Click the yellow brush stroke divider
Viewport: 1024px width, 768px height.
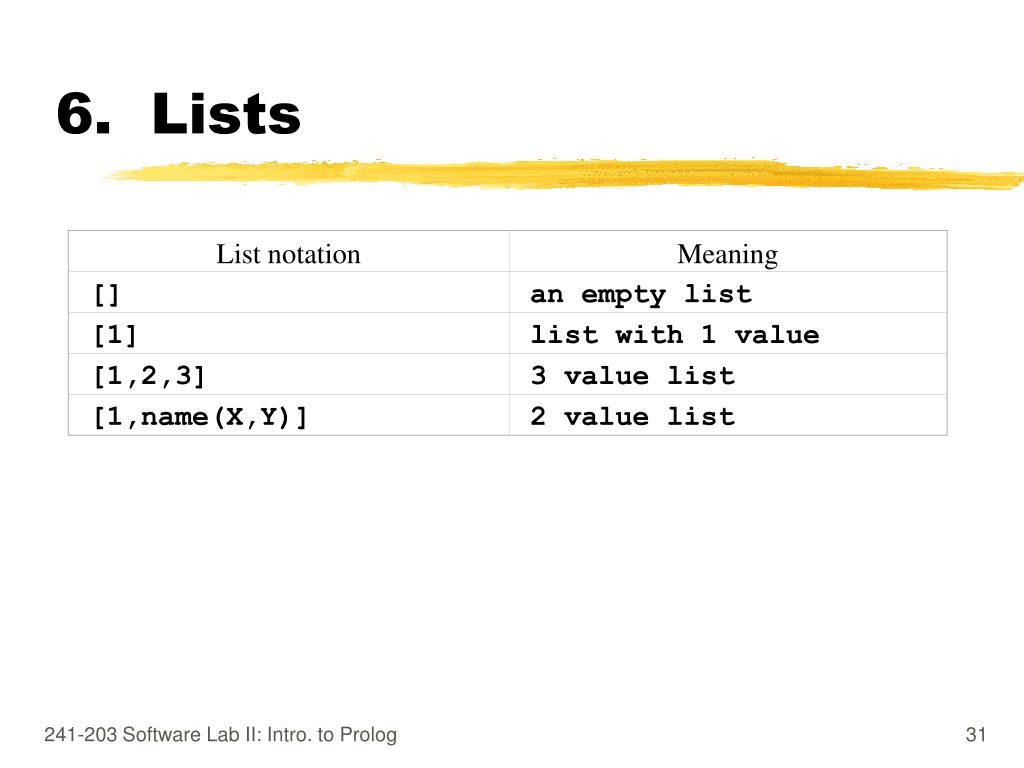563,174
